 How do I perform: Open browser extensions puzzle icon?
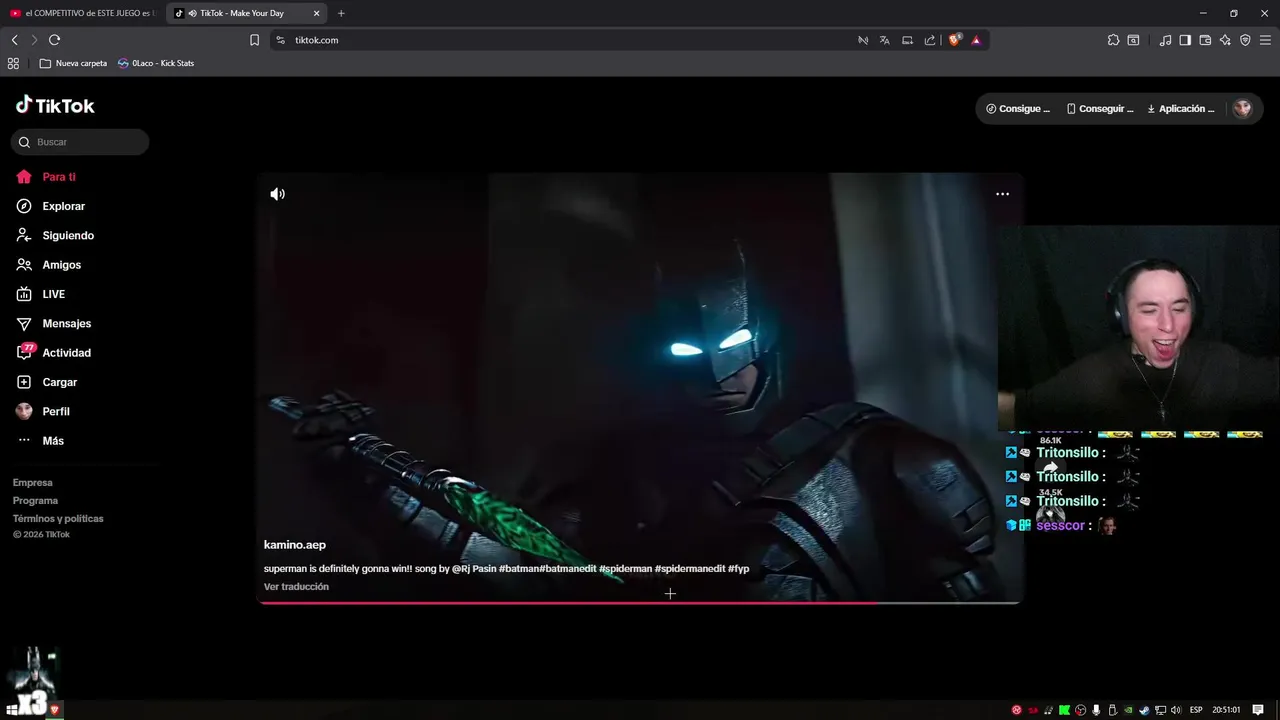(1113, 40)
